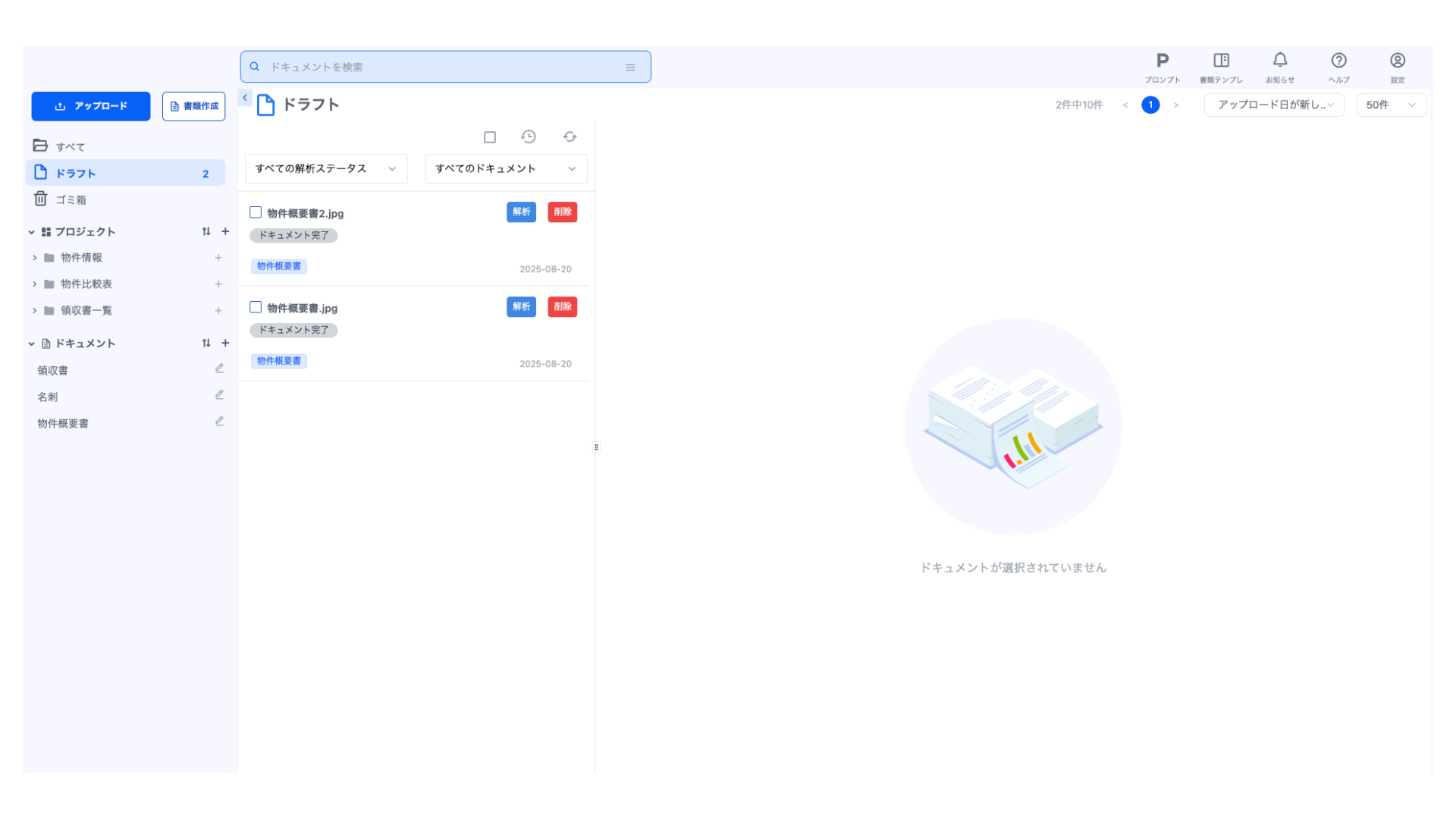Click sort arrows icon beside ドキュメント
Image resolution: width=1456 pixels, height=819 pixels.
pyautogui.click(x=206, y=344)
